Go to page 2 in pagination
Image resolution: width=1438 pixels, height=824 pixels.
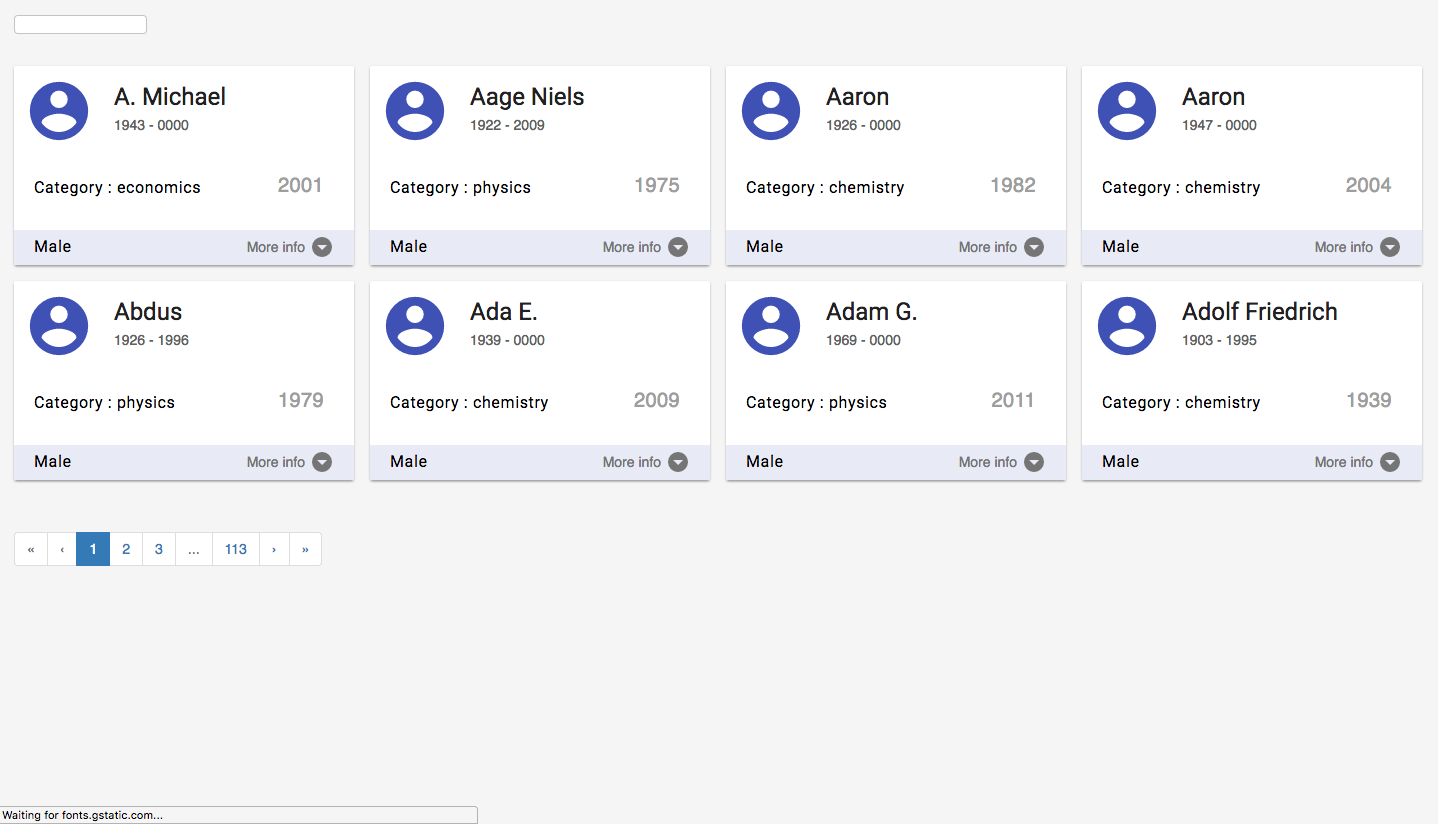coord(126,549)
